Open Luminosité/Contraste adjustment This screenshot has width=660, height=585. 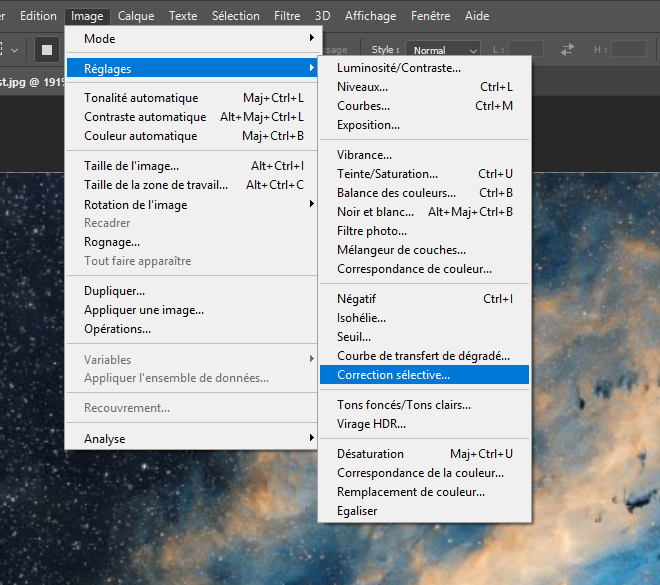click(x=424, y=68)
